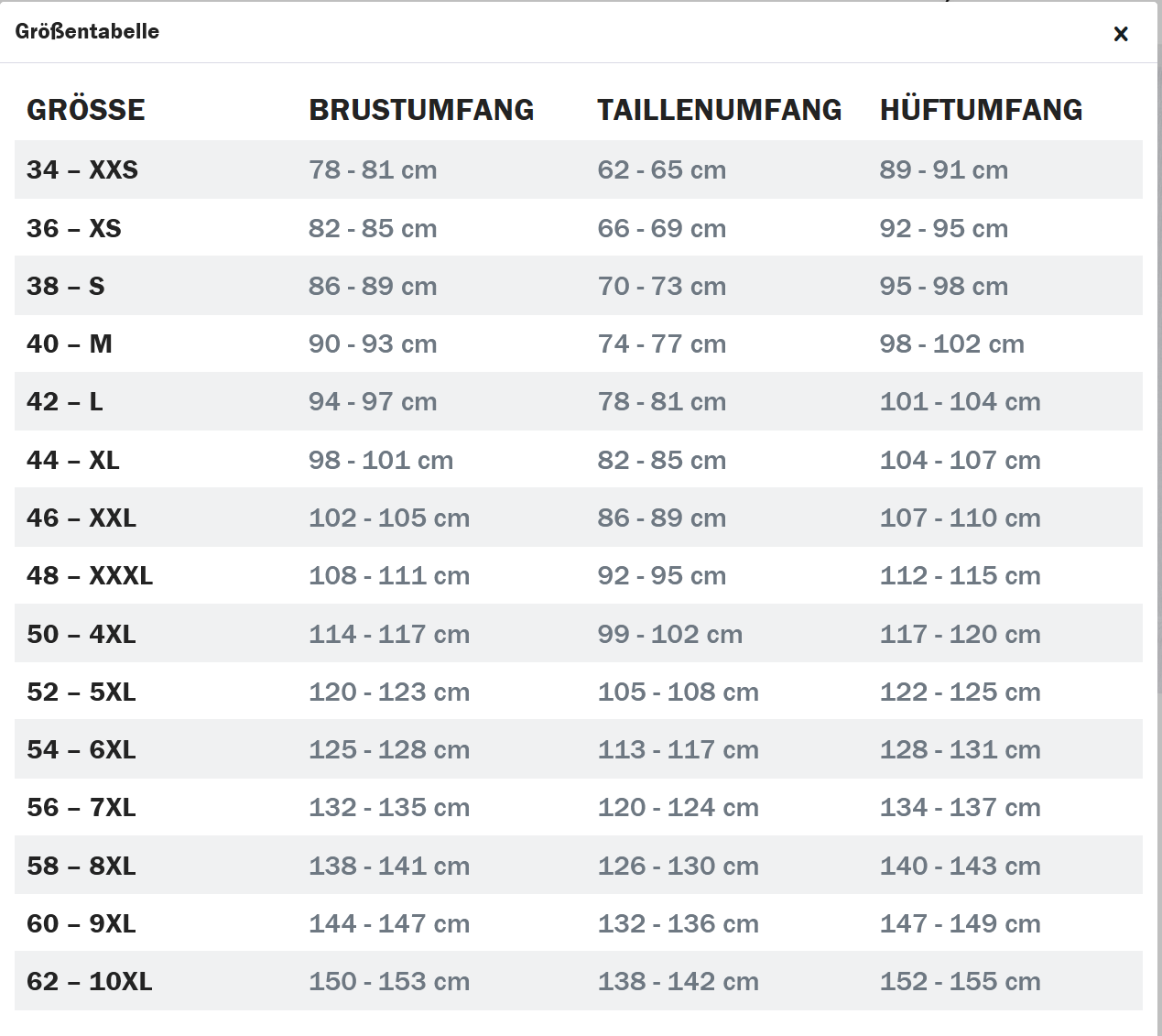This screenshot has height=1036, width=1162.
Task: Click Taillenumfang value 105 - 108 cm
Action: coord(679,692)
